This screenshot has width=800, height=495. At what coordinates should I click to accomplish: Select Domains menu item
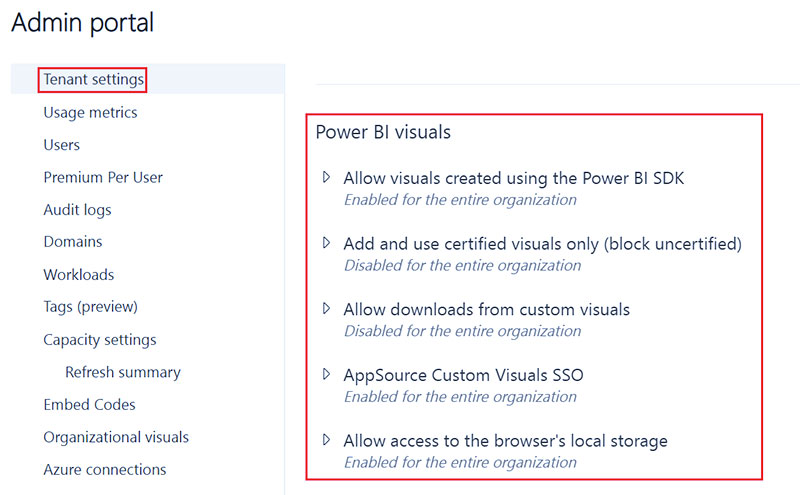[73, 241]
